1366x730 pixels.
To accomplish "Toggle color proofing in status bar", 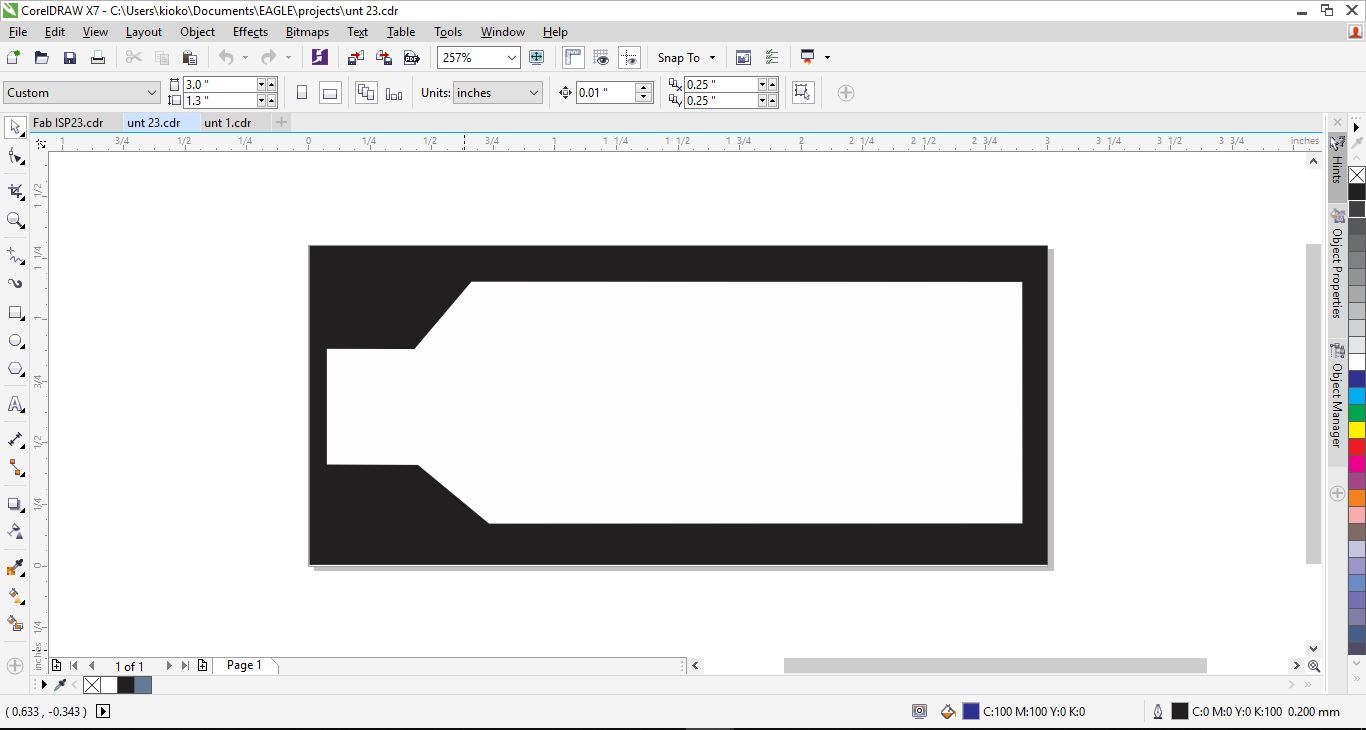I will tap(919, 712).
